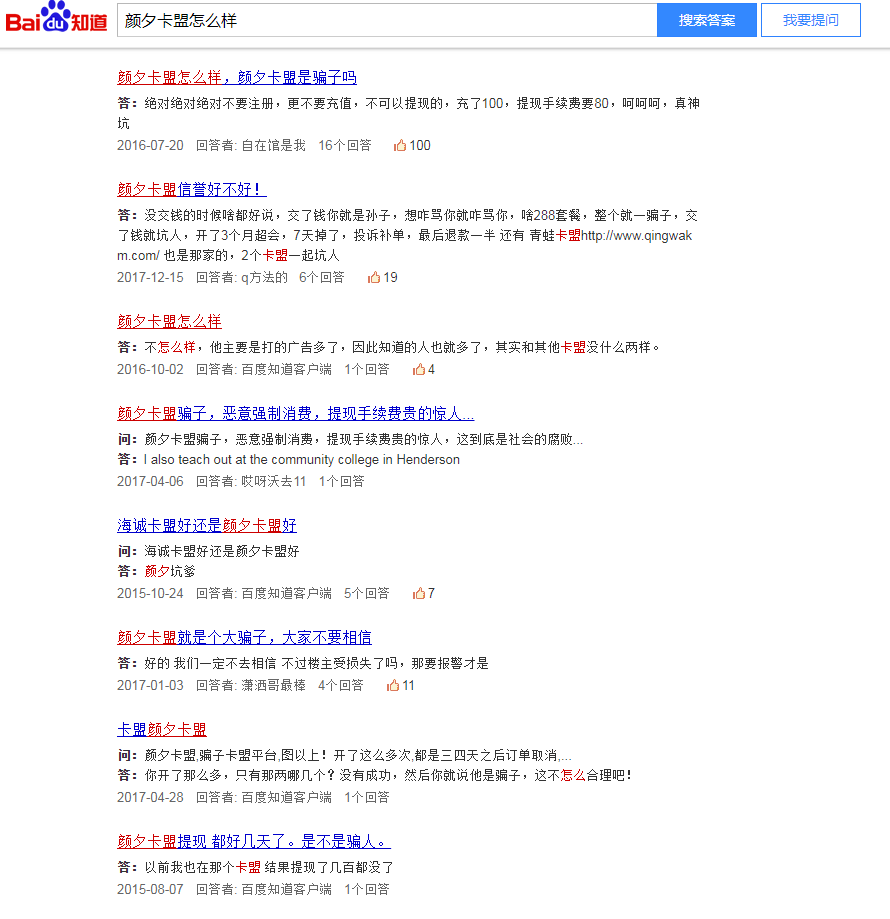Click question text 海诚卡盟好还是颜夕卡盟好 under 问

click(221, 551)
